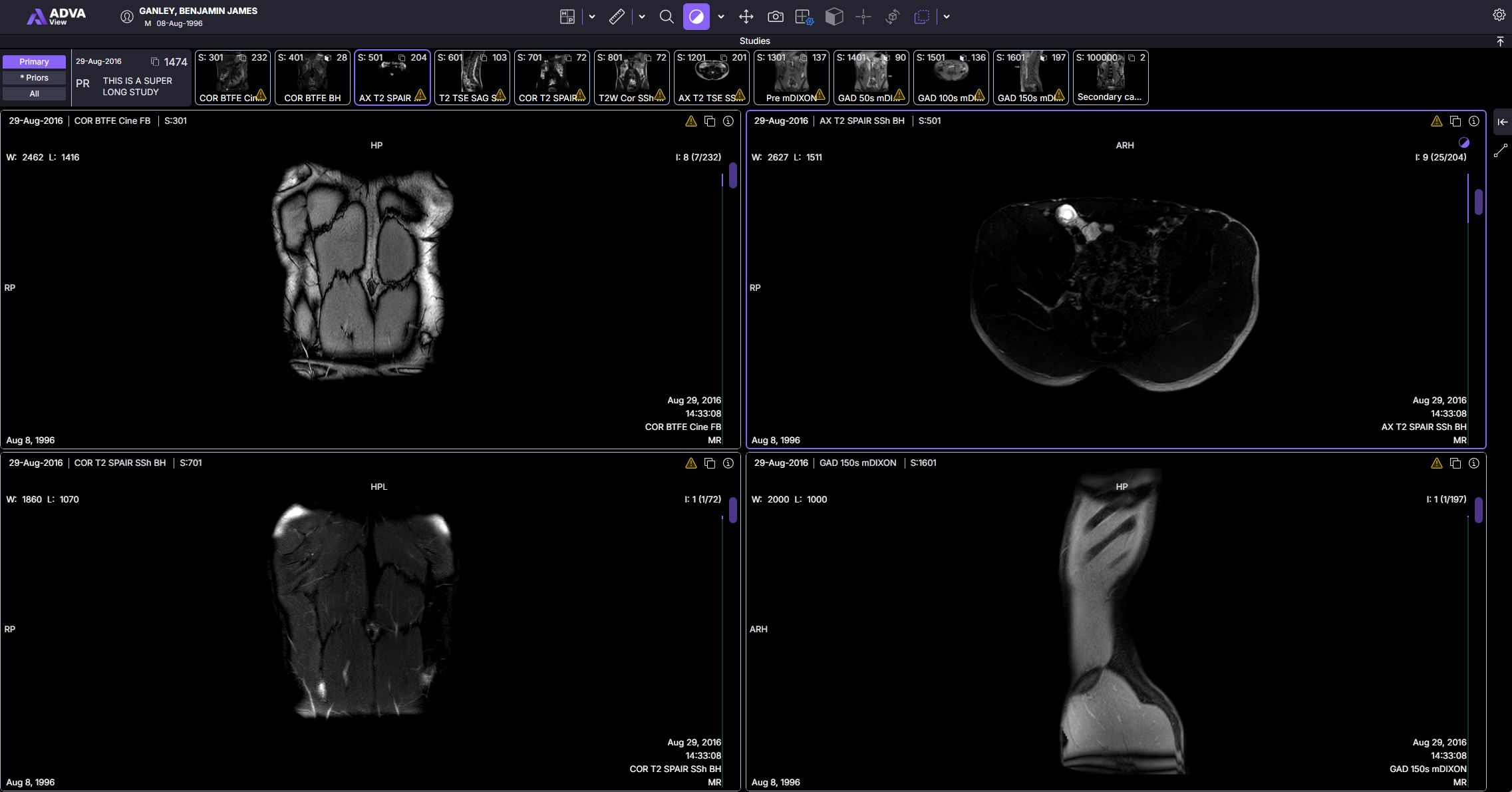
Task: Click stack icon in COR BTFE Cine FB viewport
Action: (x=710, y=121)
